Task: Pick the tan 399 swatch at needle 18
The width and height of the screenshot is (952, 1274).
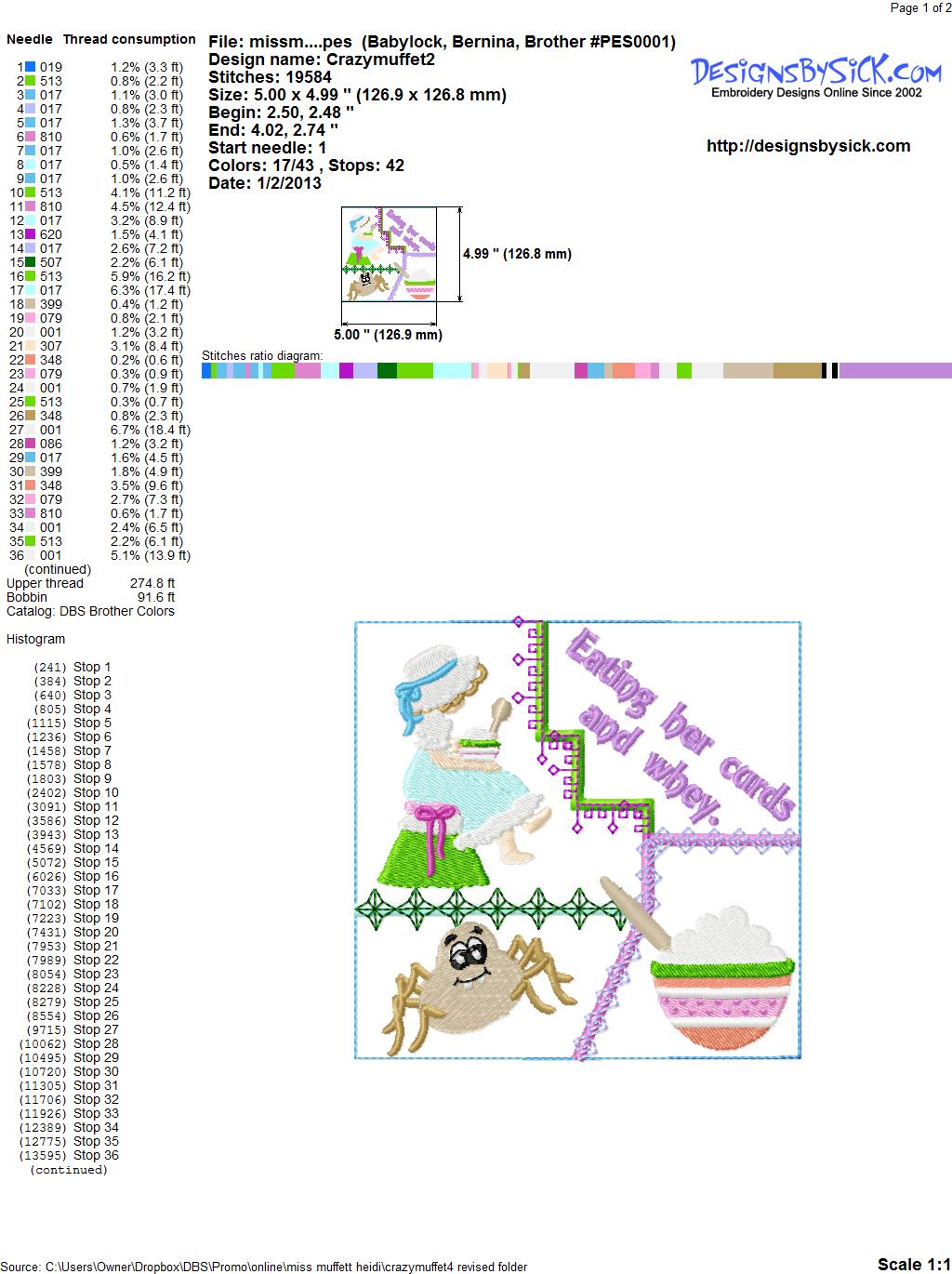Action: tap(31, 304)
